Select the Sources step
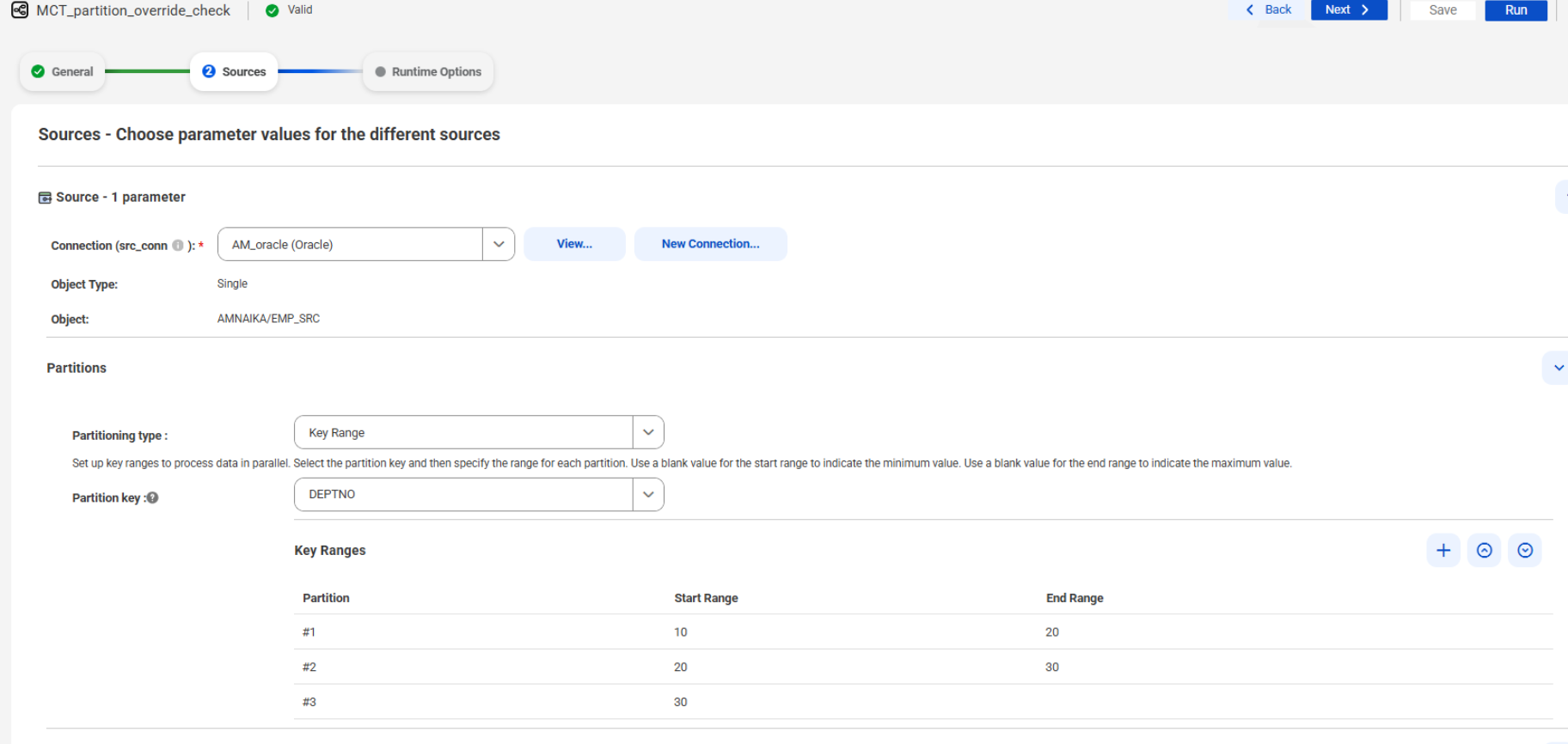1568x744 pixels. [x=234, y=72]
